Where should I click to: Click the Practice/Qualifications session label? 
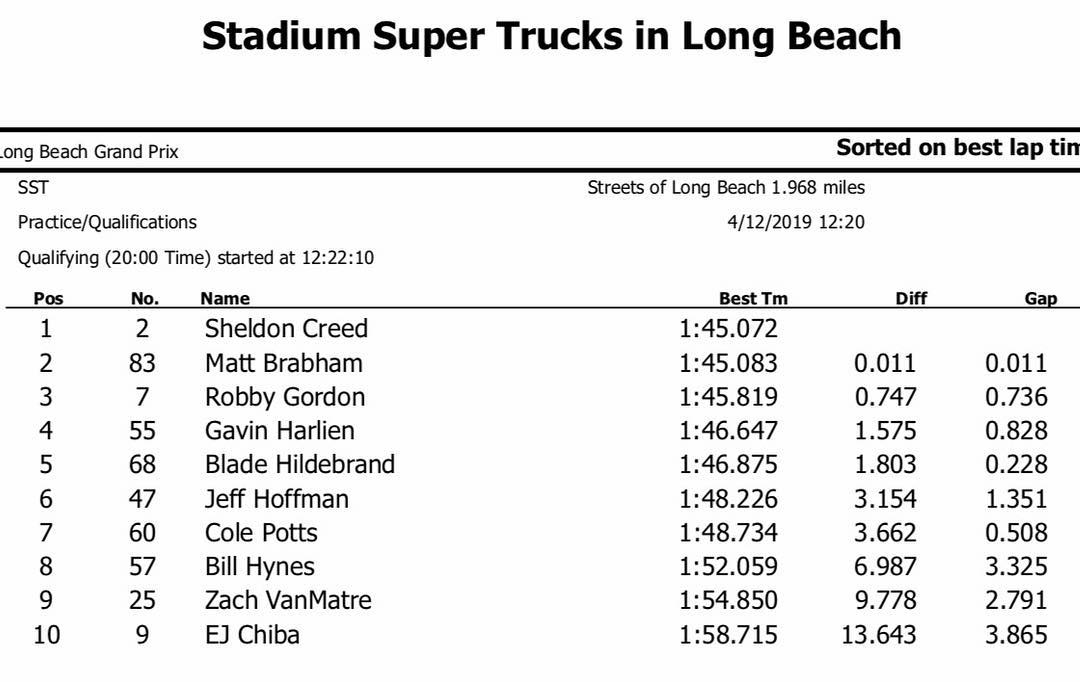click(107, 223)
